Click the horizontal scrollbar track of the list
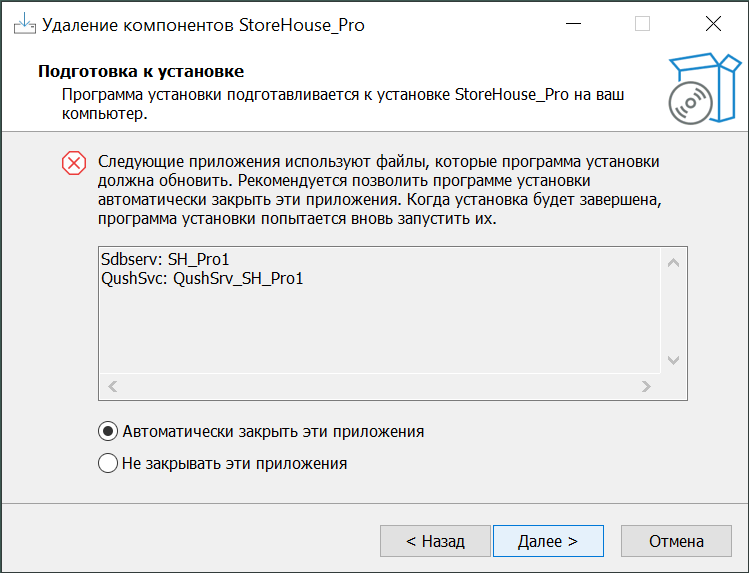The height and width of the screenshot is (573, 749). (379, 386)
